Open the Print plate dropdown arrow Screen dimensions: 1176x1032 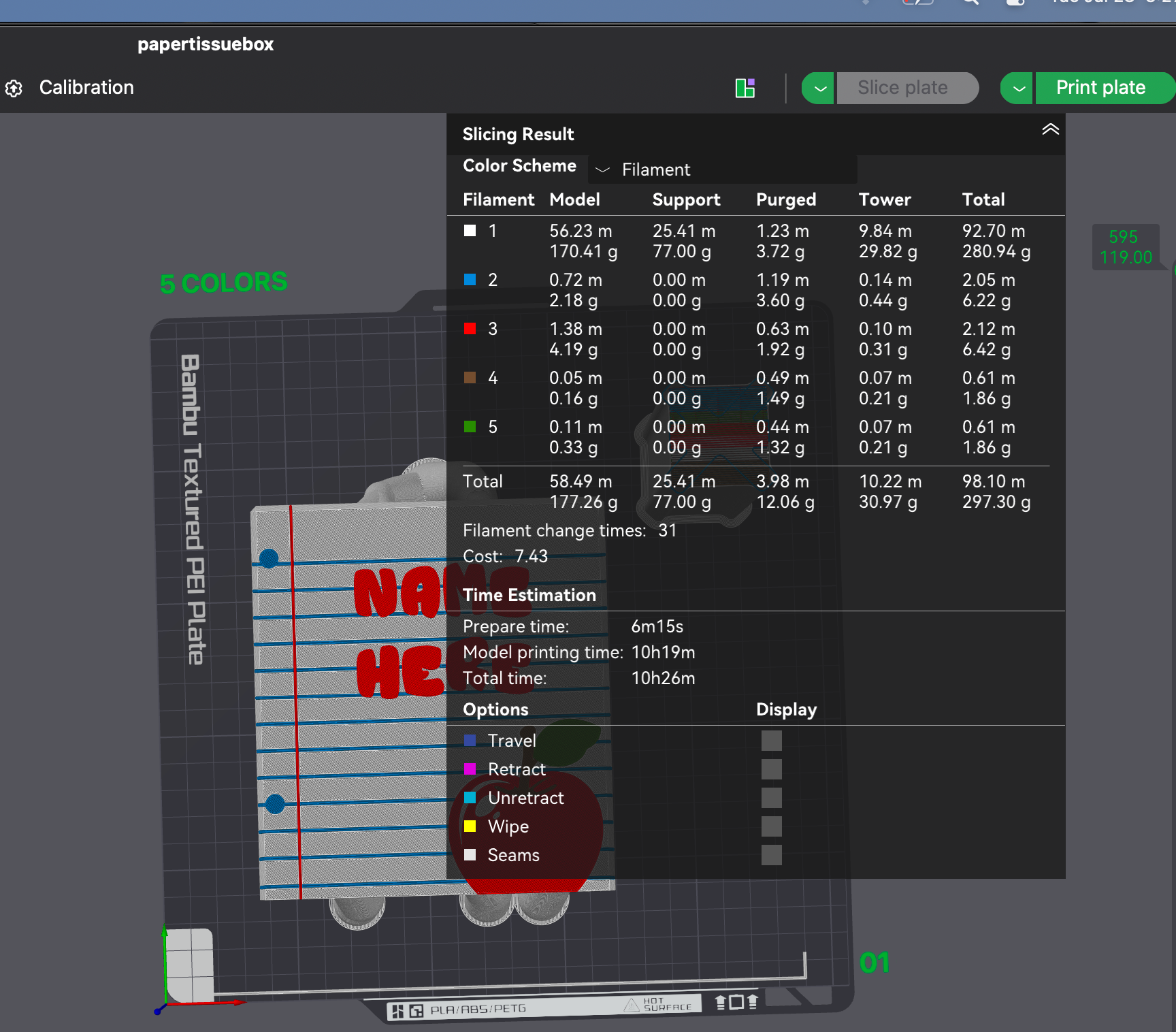click(1017, 88)
